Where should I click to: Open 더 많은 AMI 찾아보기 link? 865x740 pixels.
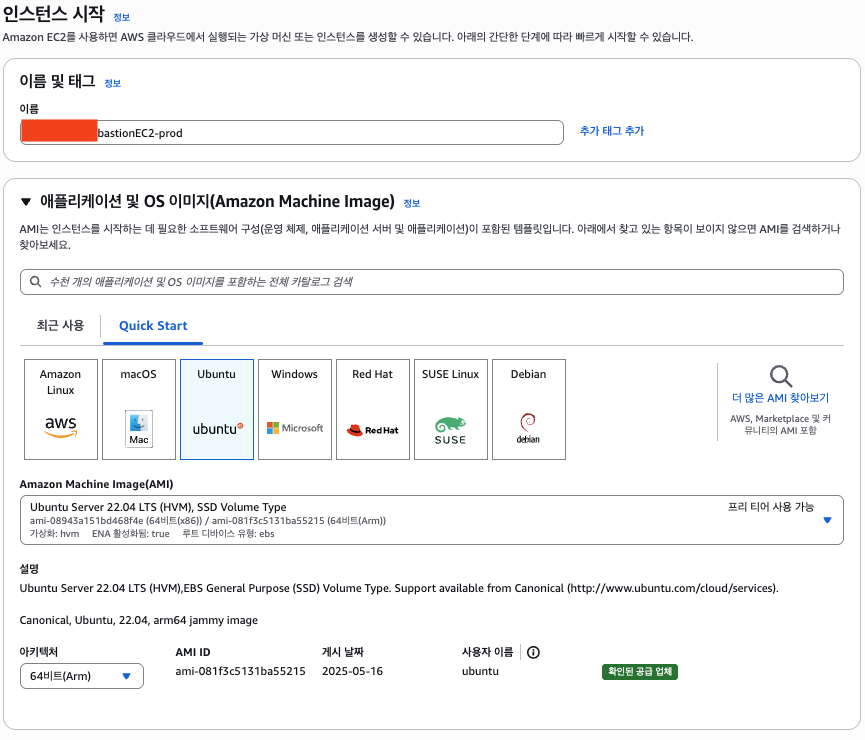pyautogui.click(x=780, y=398)
